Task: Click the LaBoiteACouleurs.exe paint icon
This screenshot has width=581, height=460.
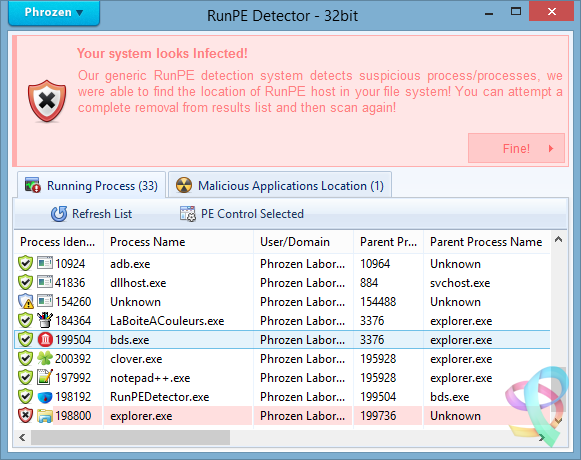Action: [45, 320]
